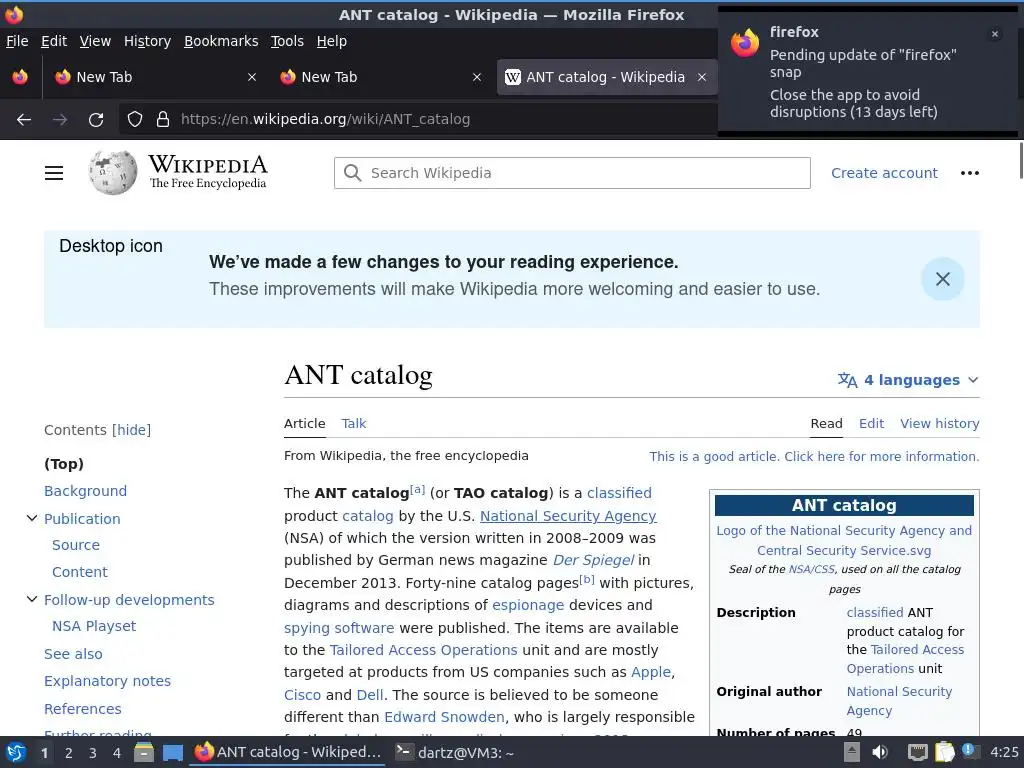Switch to the Talk tab
The image size is (1024, 768).
pos(354,423)
